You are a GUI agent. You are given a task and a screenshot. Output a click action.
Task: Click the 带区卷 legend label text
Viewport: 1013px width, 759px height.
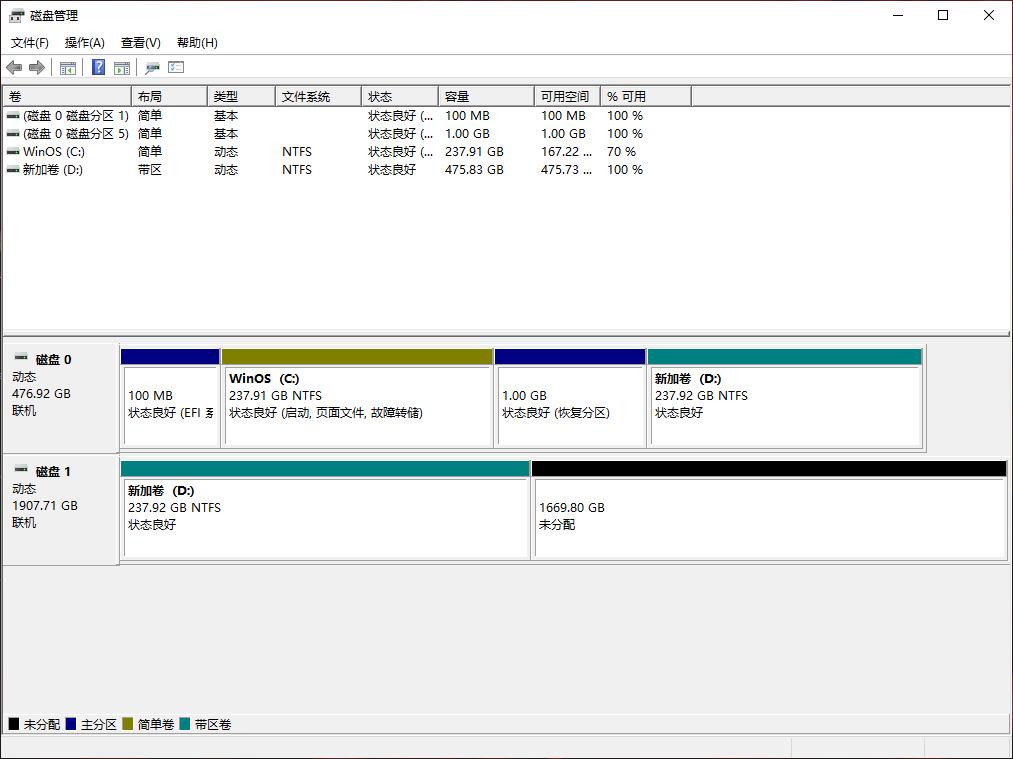(x=213, y=725)
